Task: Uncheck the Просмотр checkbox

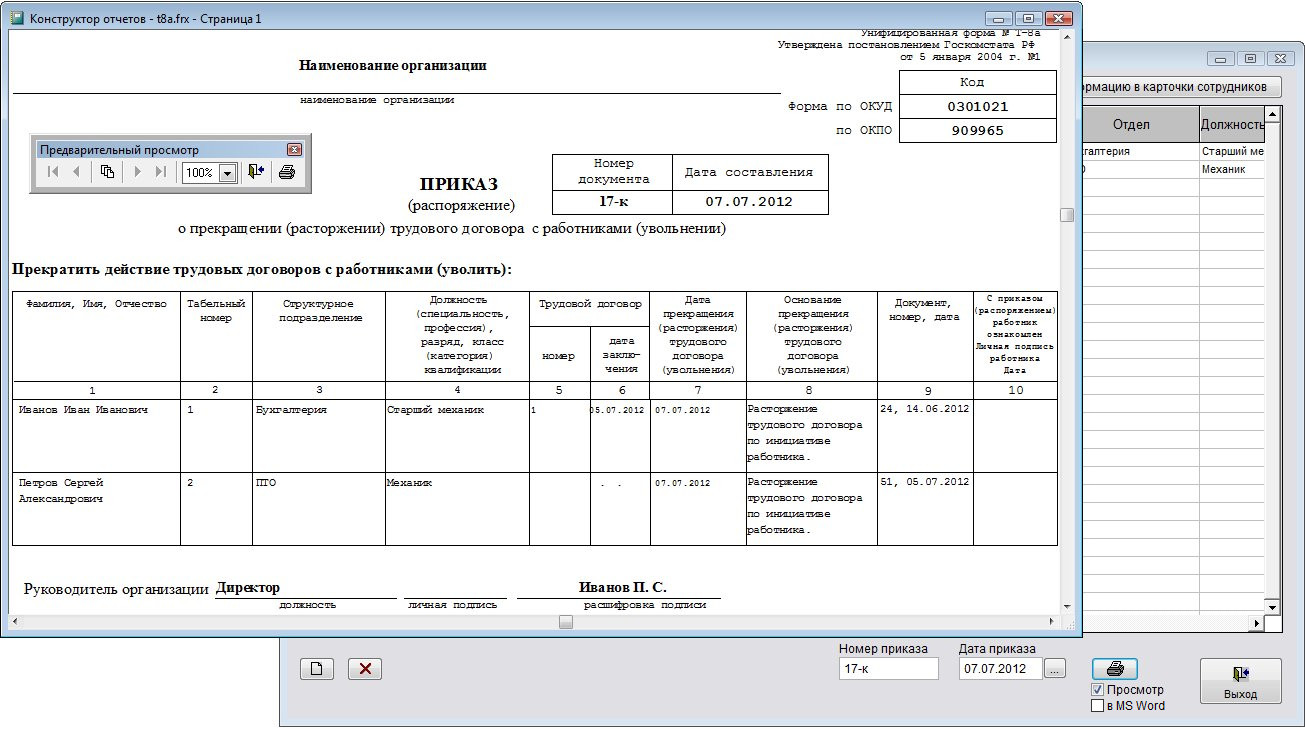Action: 1097,690
